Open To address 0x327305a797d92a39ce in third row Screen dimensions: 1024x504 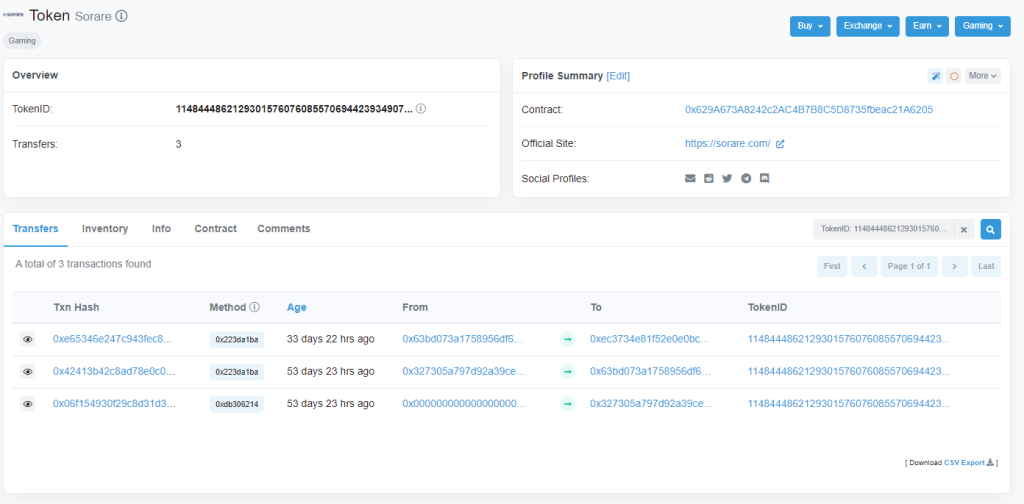651,404
